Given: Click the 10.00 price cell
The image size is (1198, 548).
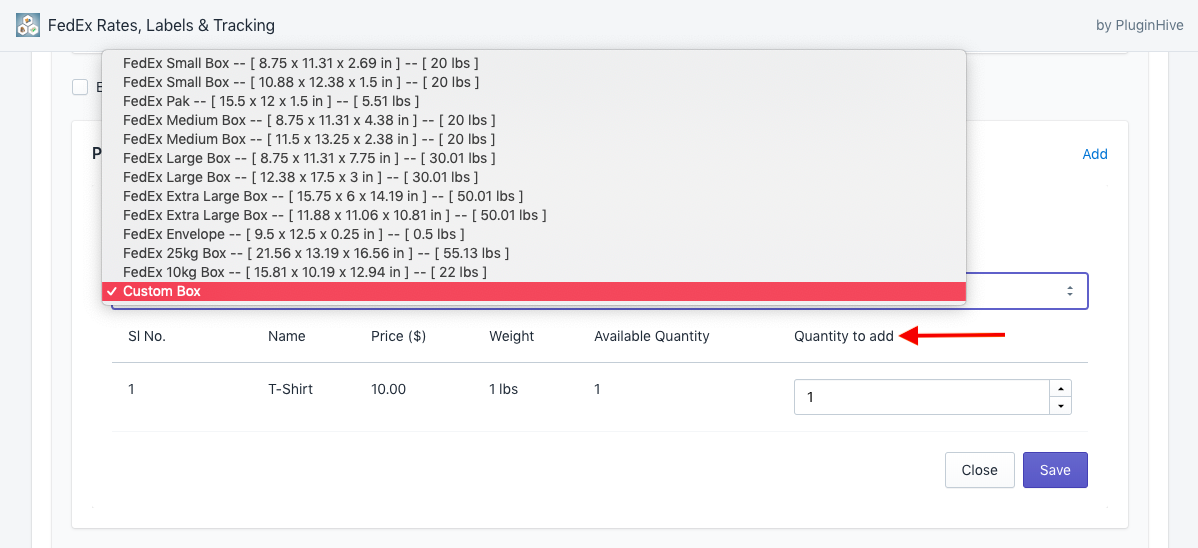Looking at the screenshot, I should click(x=388, y=389).
